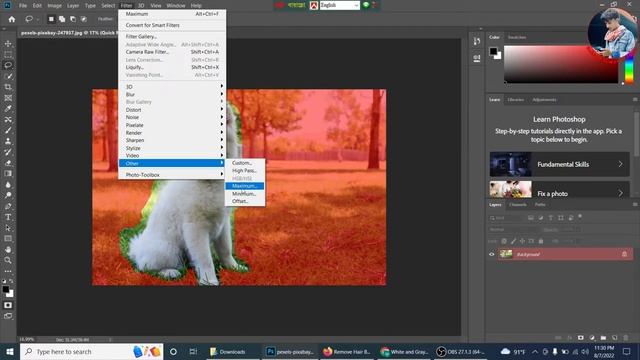The image size is (640, 360).
Task: Select the Frame tool
Action: (x=8, y=98)
